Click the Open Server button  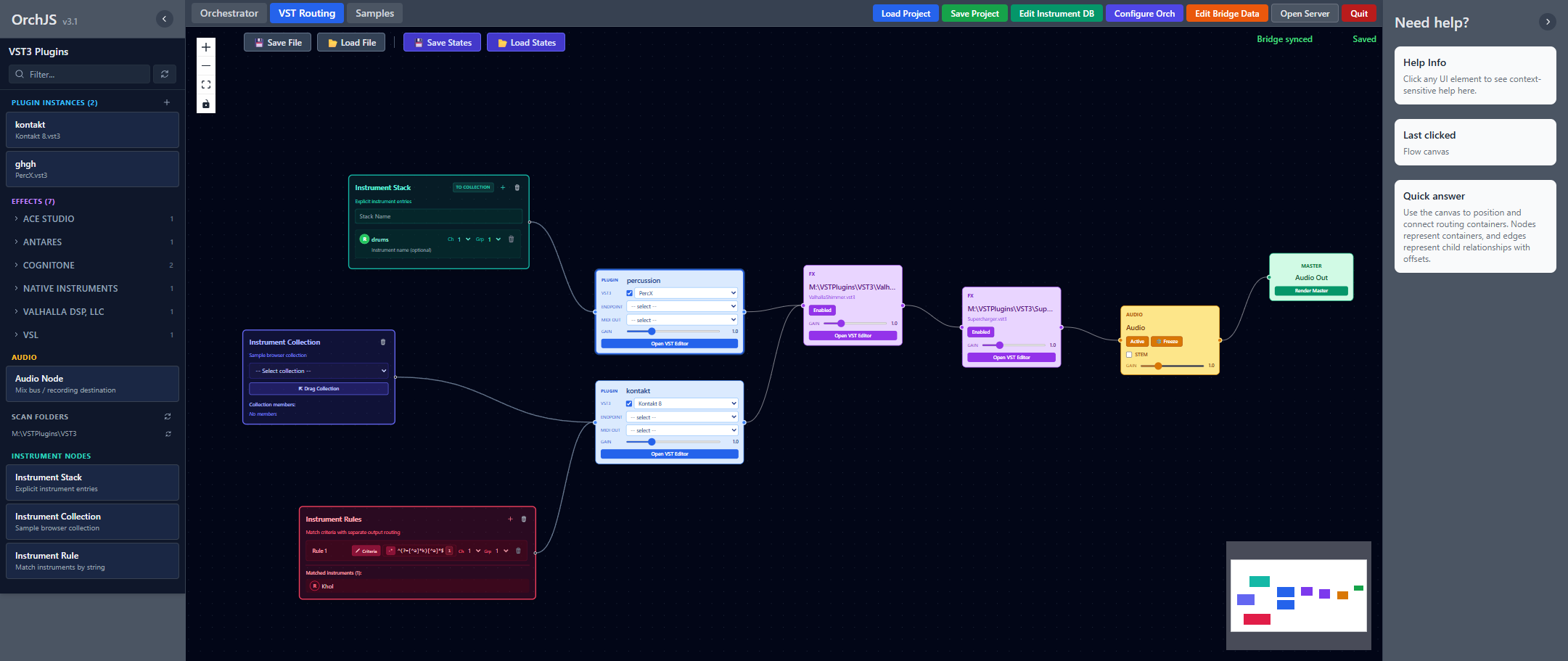(x=1305, y=13)
